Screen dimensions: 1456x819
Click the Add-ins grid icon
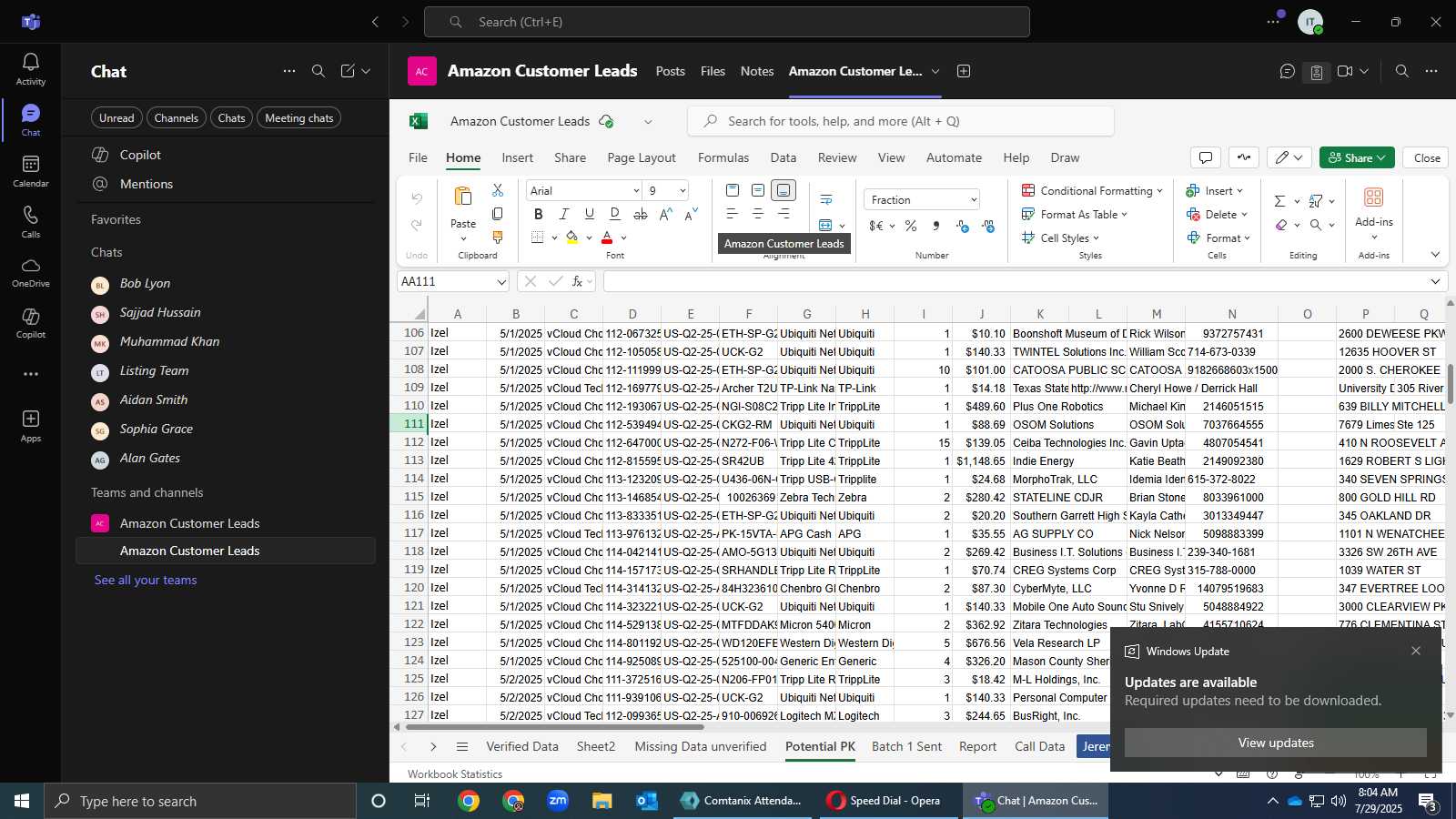click(1374, 197)
